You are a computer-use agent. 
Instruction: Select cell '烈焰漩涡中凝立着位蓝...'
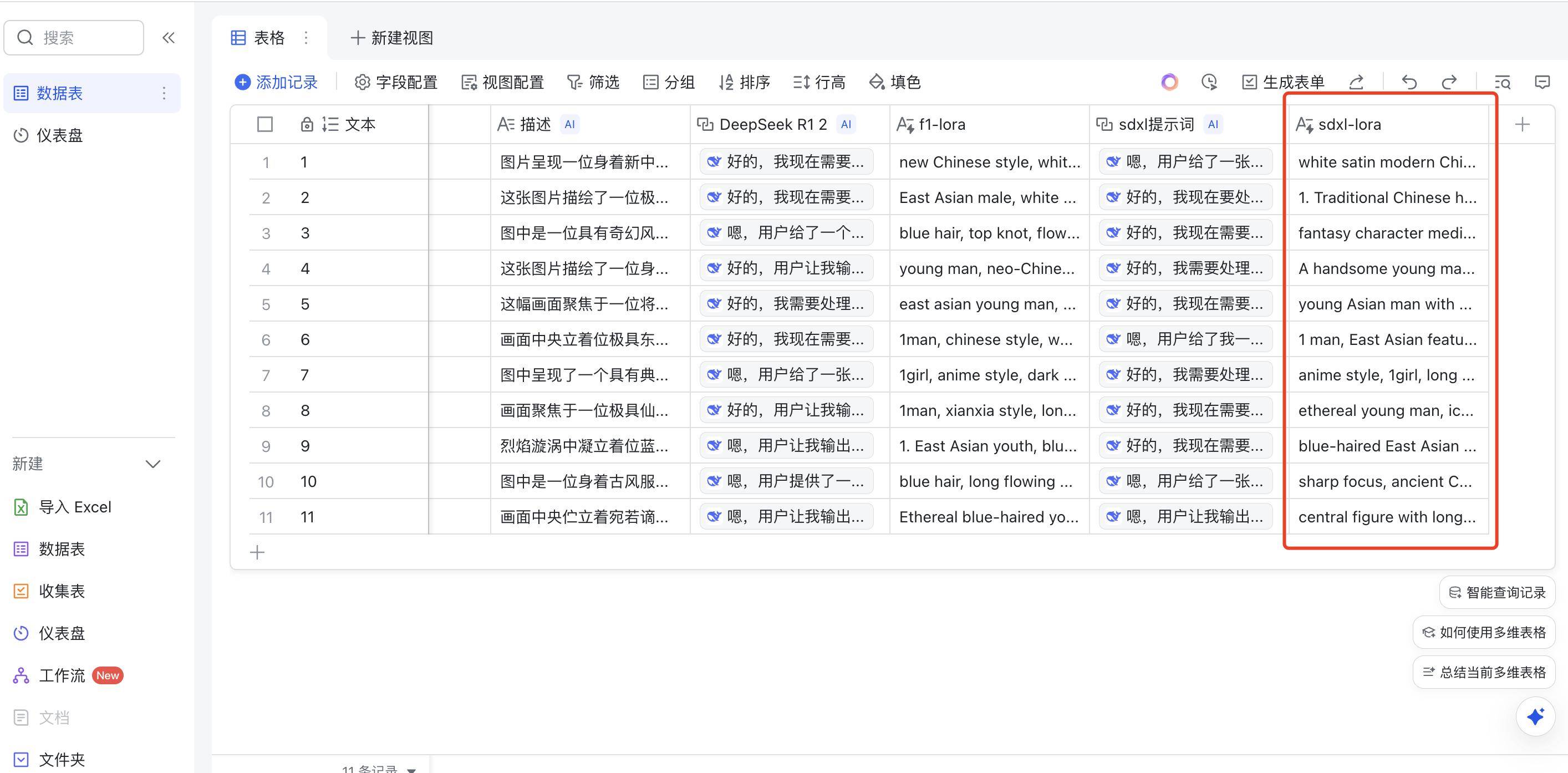click(590, 446)
